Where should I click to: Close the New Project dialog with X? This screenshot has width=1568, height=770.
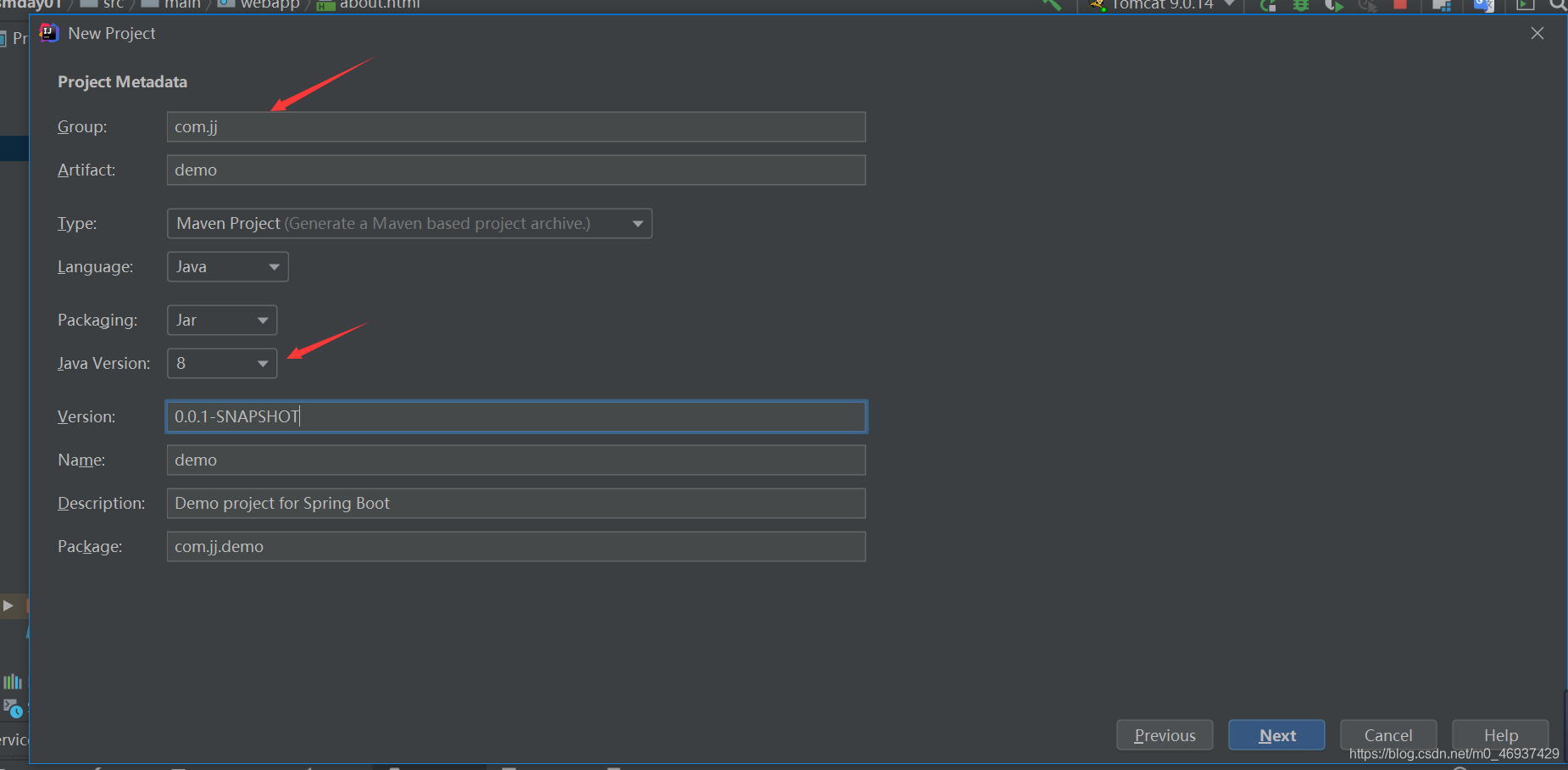tap(1537, 33)
